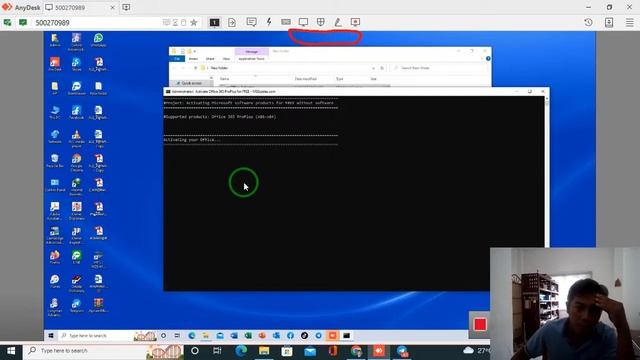Select AnyDesk on local taskbar
The image size is (640, 360).
[x=379, y=351]
